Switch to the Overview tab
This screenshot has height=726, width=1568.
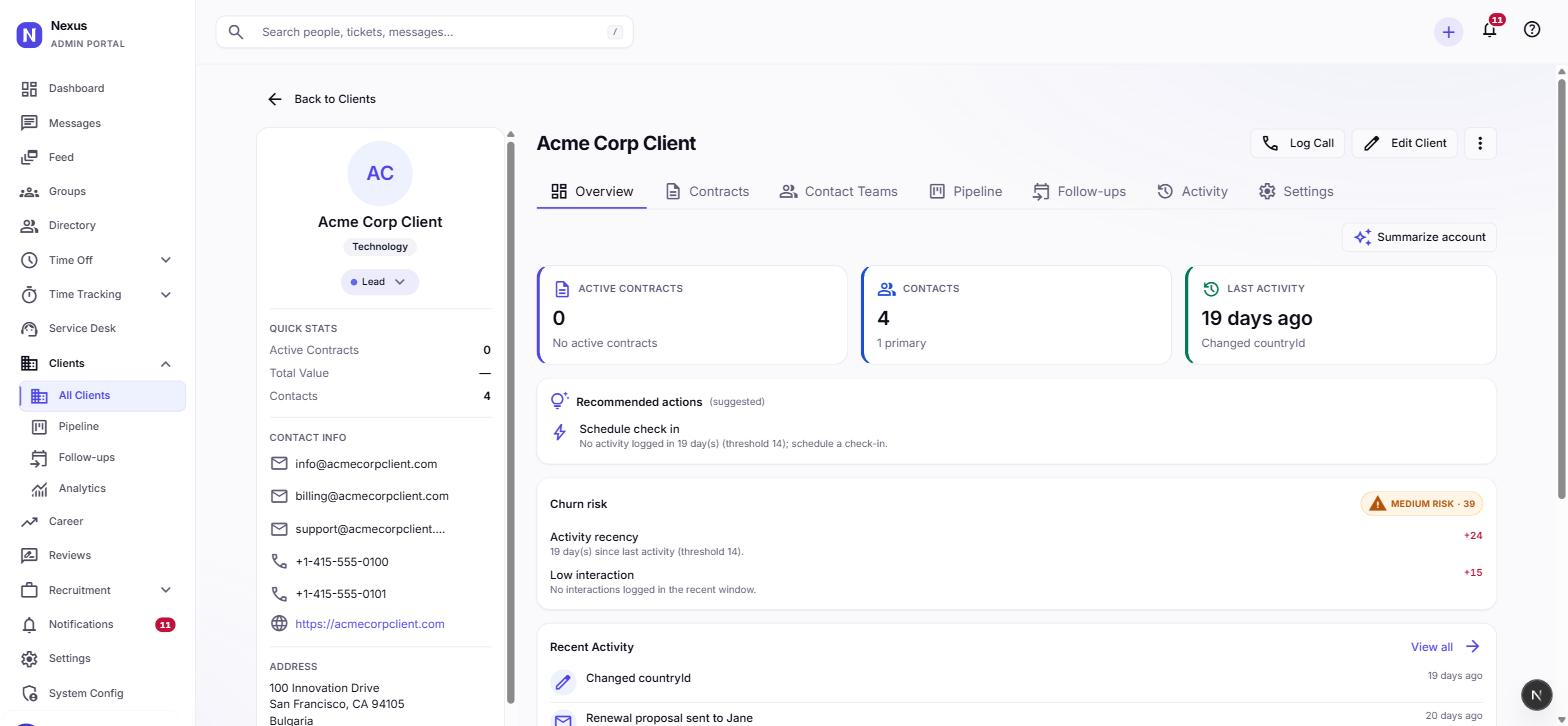coord(592,191)
